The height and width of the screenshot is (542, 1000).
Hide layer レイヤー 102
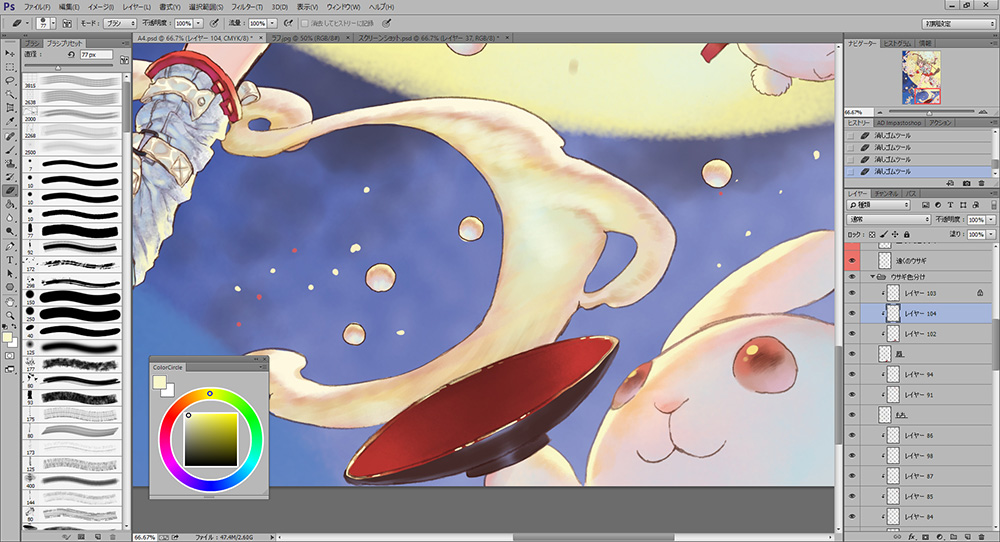coord(851,333)
